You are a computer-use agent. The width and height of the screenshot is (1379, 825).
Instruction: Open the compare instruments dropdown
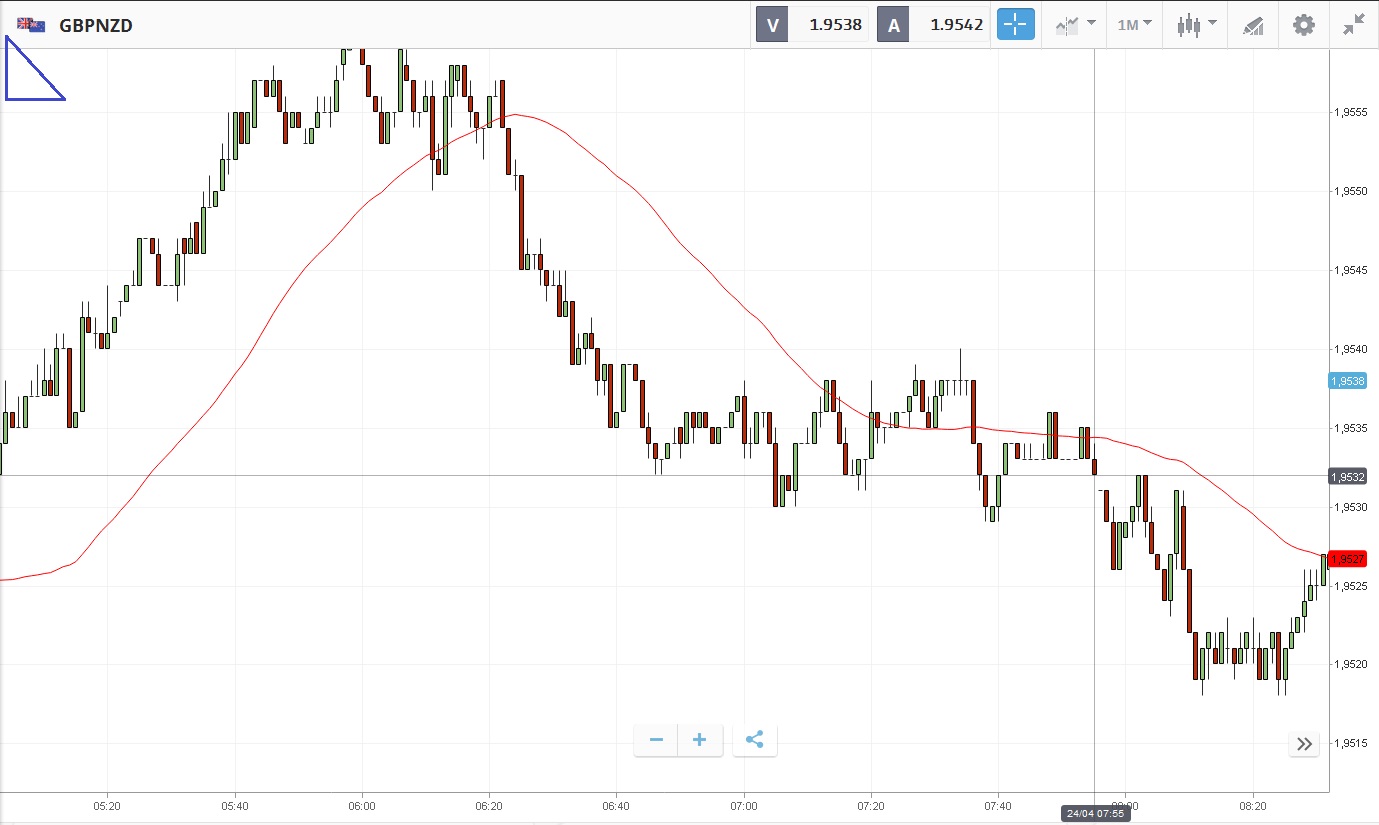(x=1075, y=25)
